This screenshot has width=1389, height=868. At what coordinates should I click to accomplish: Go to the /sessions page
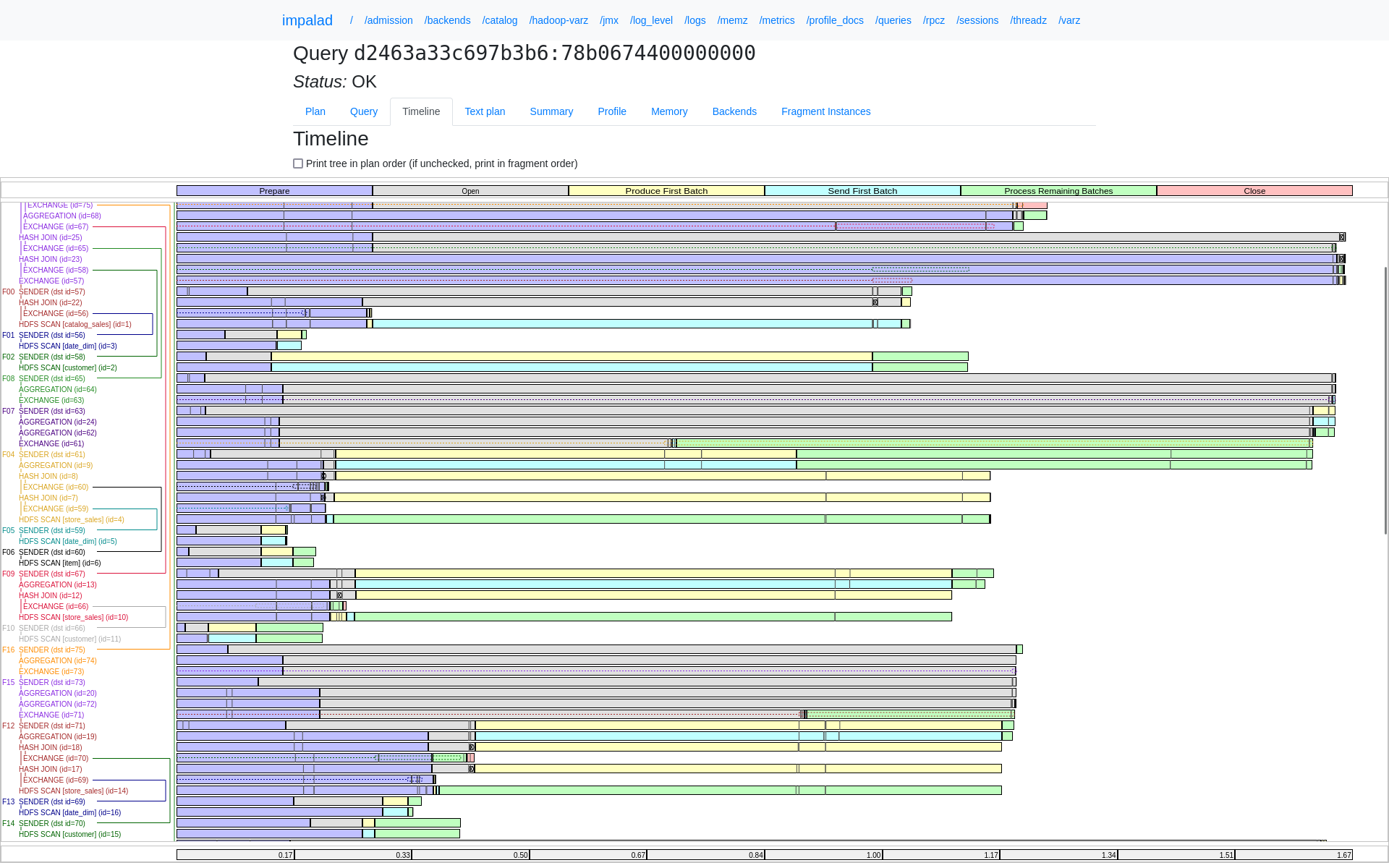pyautogui.click(x=977, y=20)
